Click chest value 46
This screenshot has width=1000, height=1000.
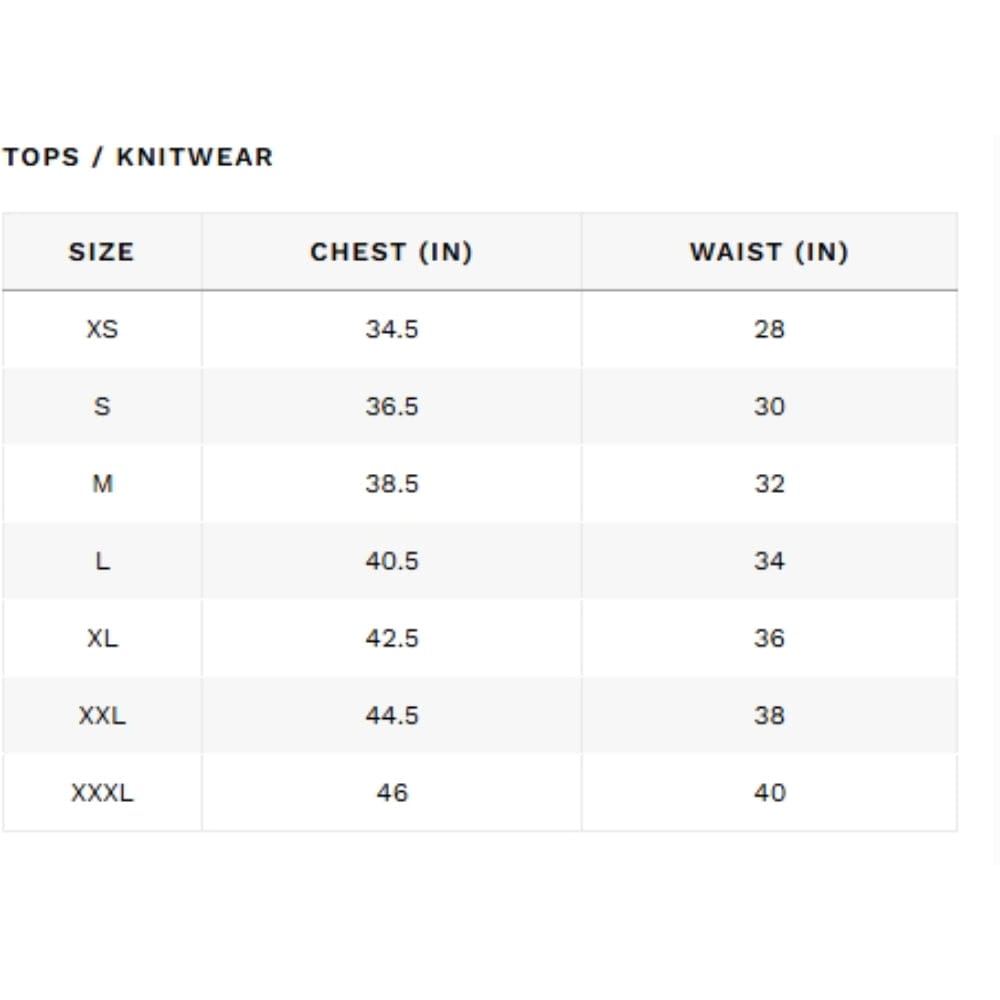pyautogui.click(x=391, y=793)
